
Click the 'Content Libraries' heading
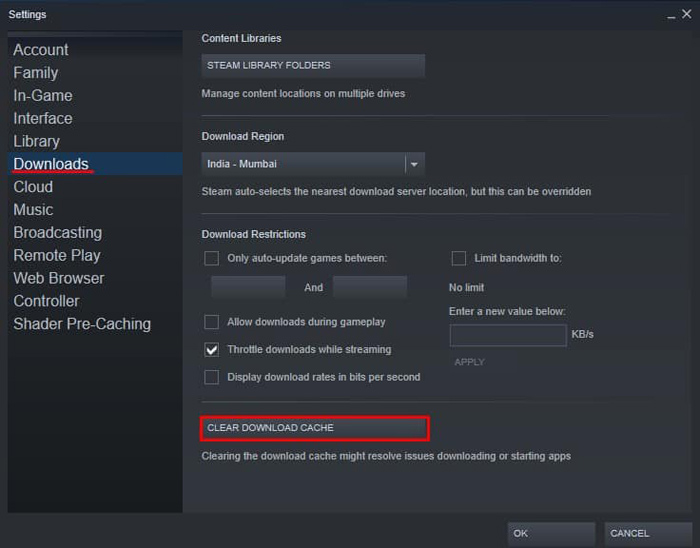241,38
